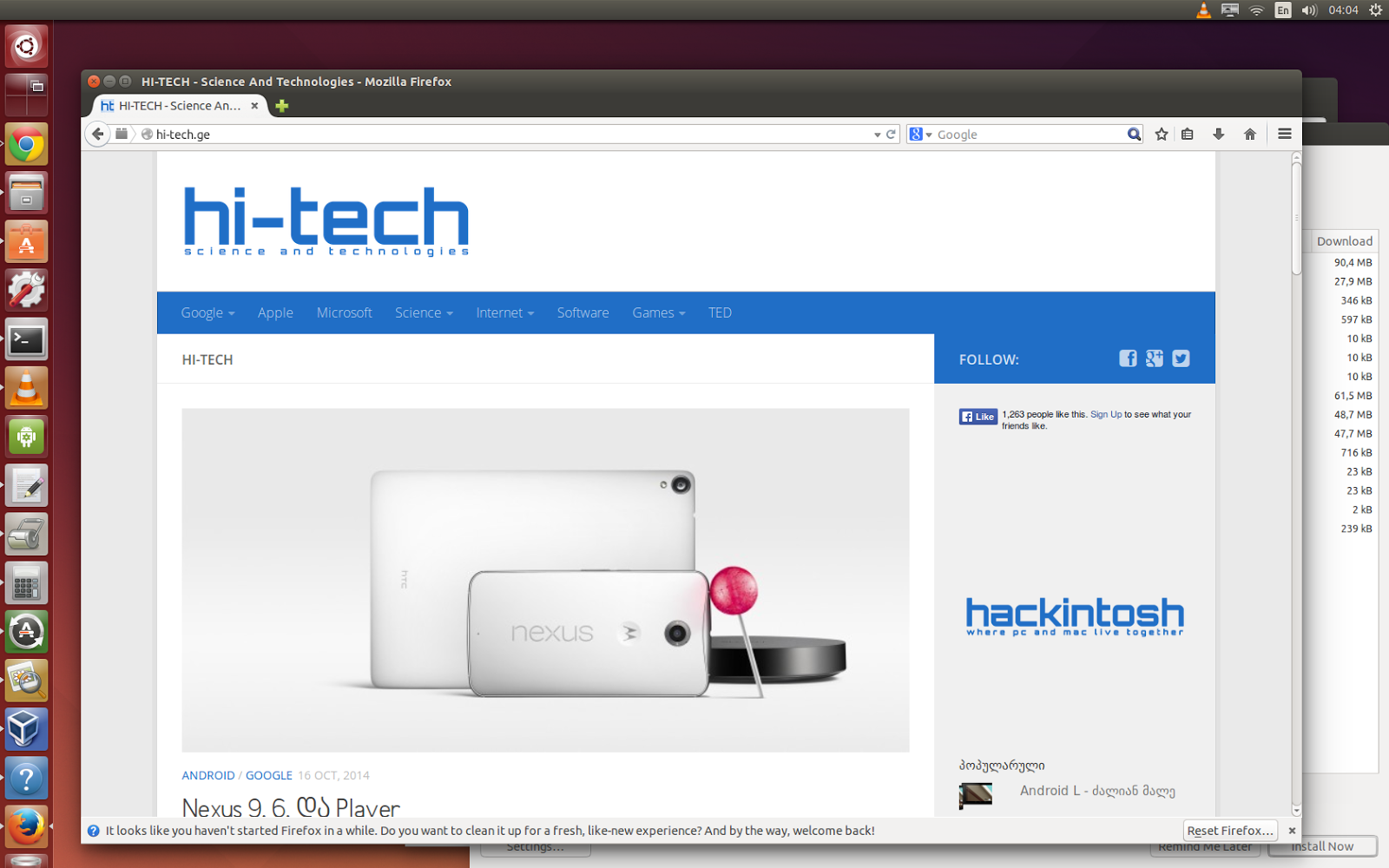Click the Sign Up link
This screenshot has width=1389, height=868.
[x=1106, y=415]
